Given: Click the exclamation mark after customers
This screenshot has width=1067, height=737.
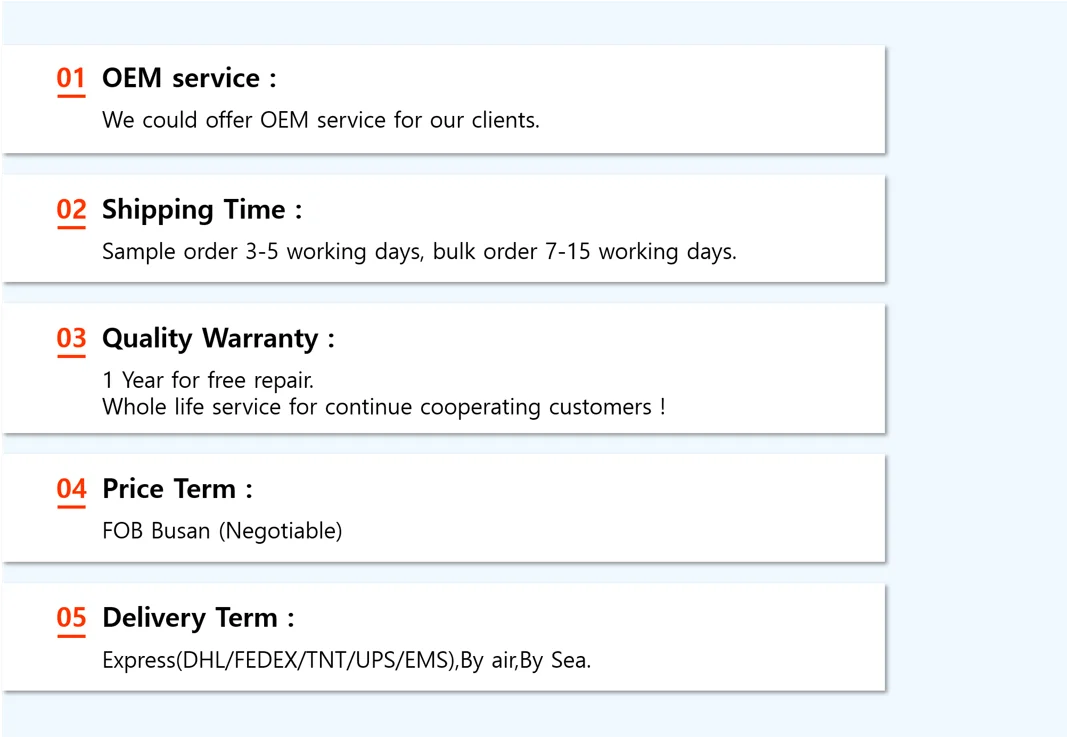Looking at the screenshot, I should [662, 407].
